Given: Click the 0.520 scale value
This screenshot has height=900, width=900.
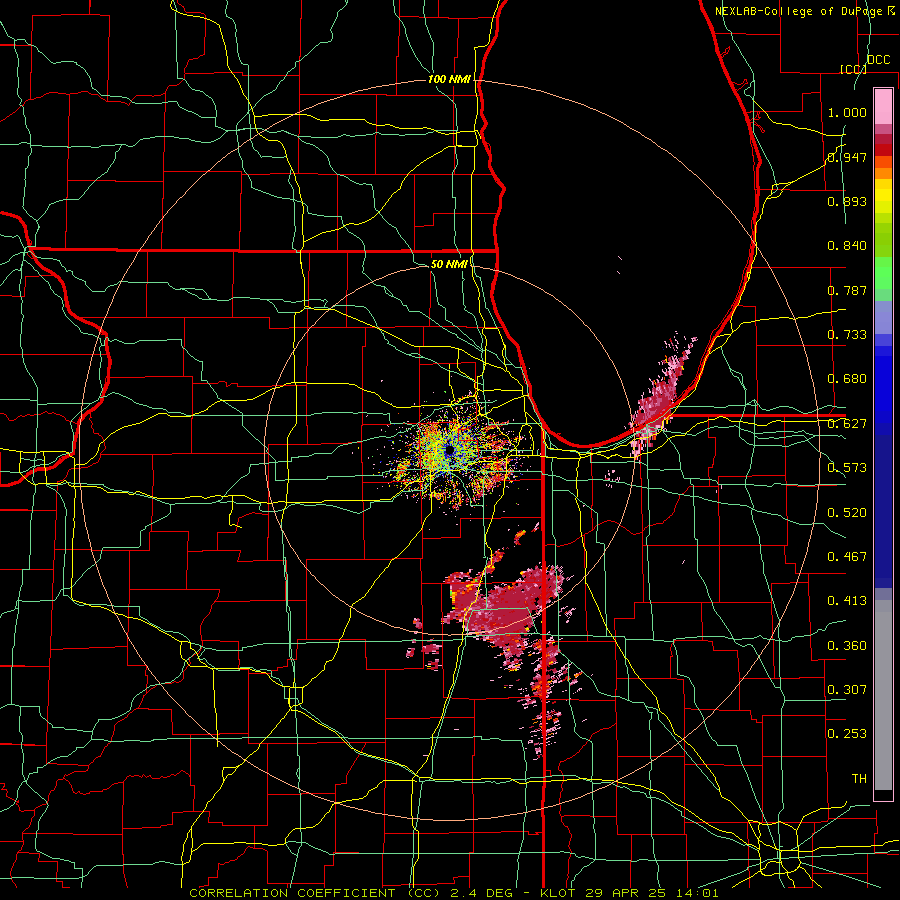Looking at the screenshot, I should point(847,513).
